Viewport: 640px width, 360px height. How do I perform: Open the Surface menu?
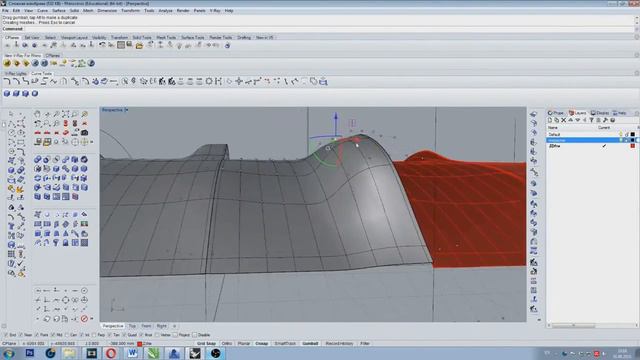click(x=59, y=11)
